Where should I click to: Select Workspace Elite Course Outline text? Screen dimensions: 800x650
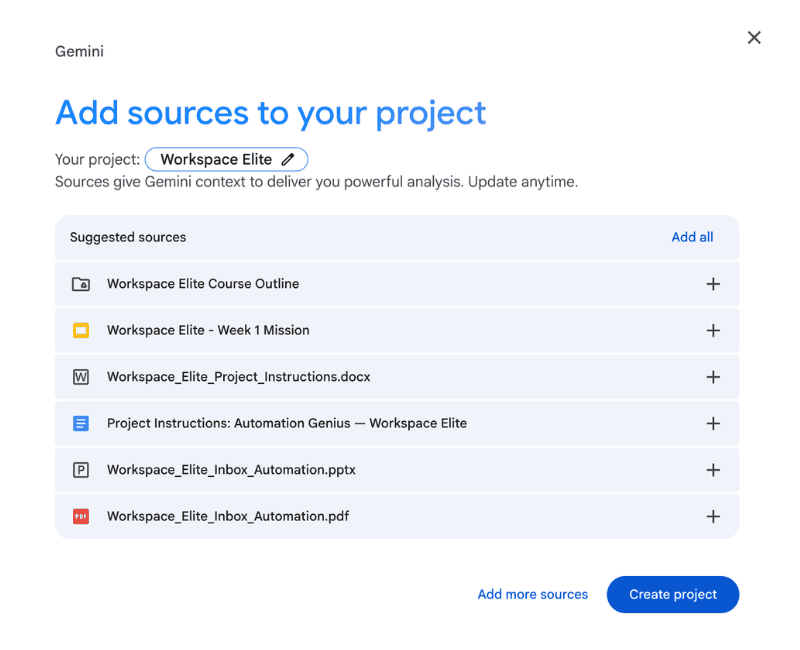coord(203,284)
